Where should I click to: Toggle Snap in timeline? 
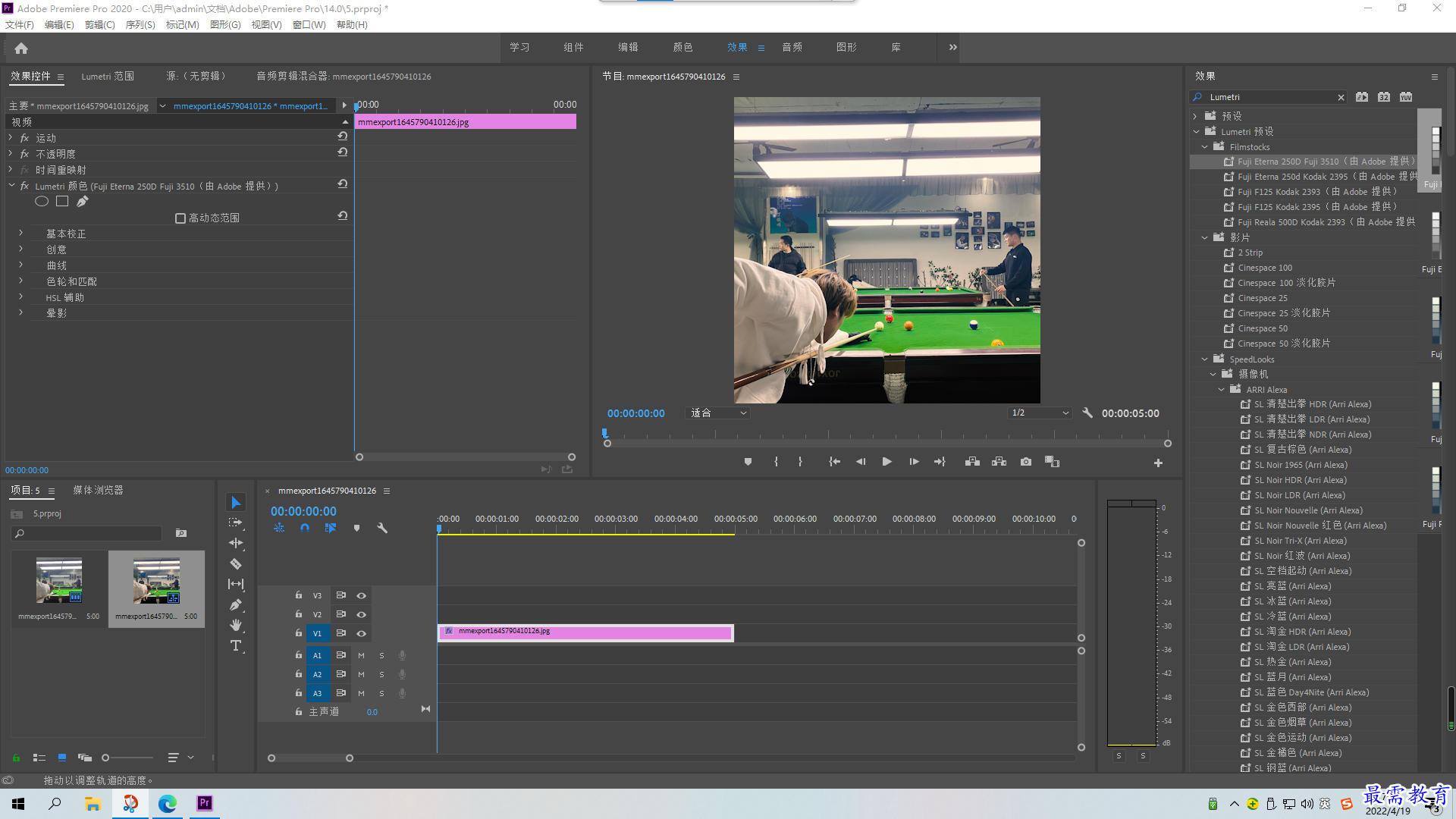tap(304, 528)
